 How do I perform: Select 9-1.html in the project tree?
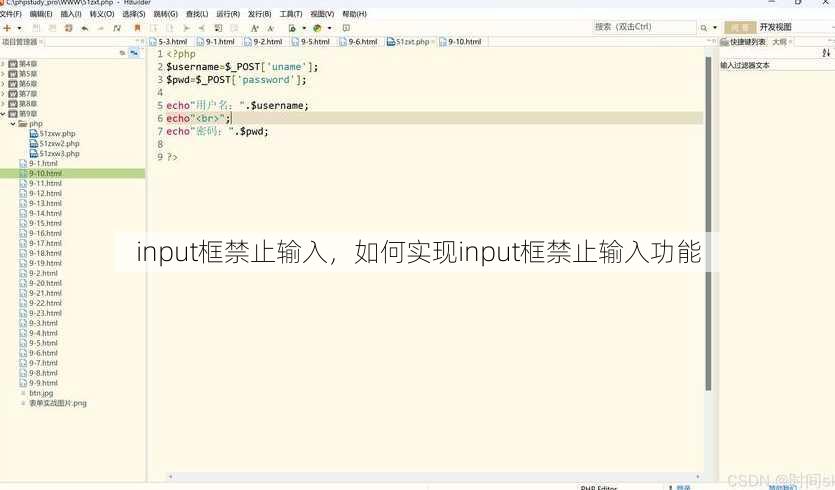[43, 164]
